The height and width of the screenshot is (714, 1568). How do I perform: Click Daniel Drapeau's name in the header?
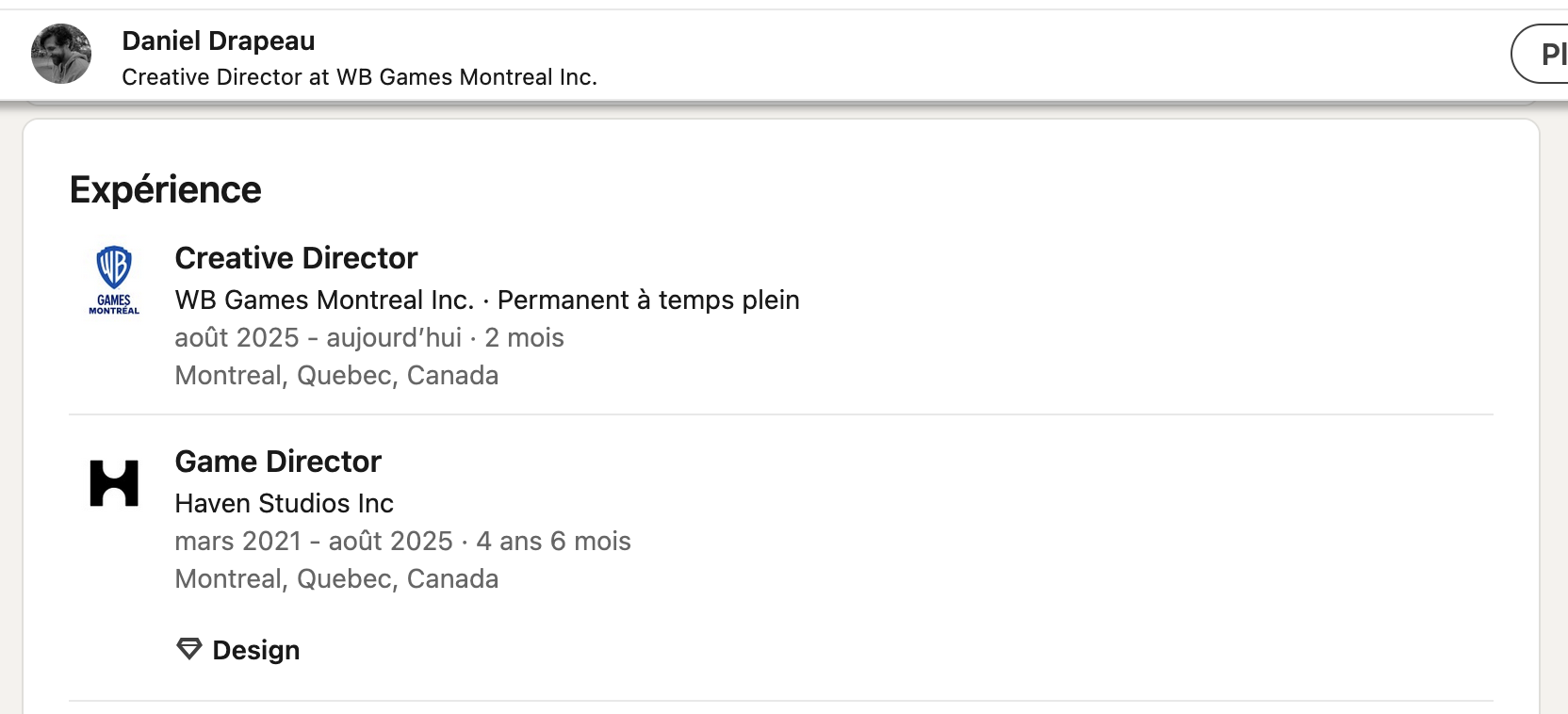pyautogui.click(x=218, y=40)
